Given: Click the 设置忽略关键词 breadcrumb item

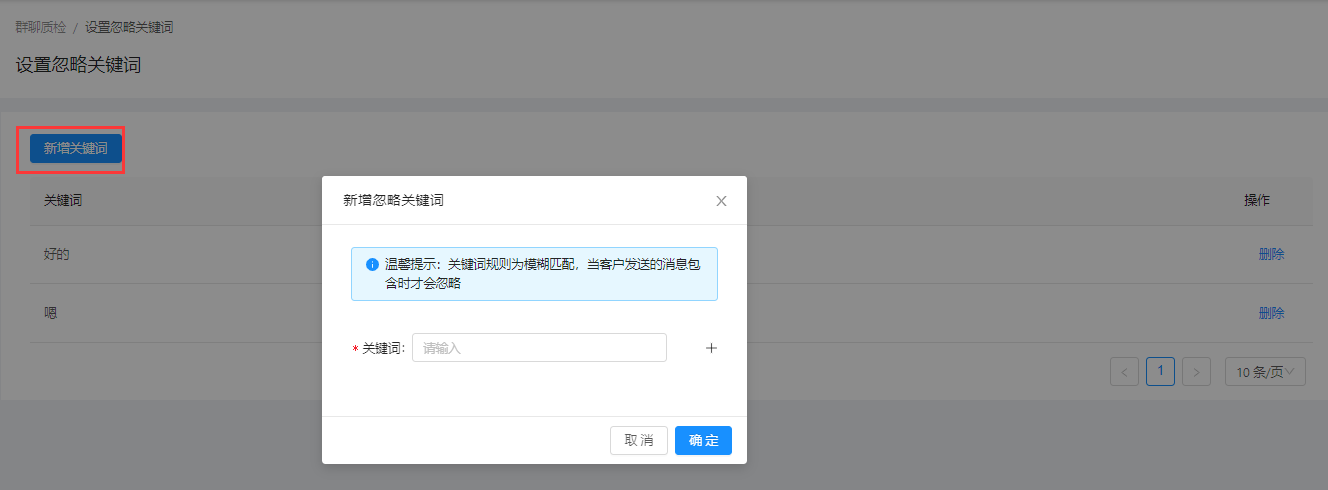Looking at the screenshot, I should tap(129, 28).
